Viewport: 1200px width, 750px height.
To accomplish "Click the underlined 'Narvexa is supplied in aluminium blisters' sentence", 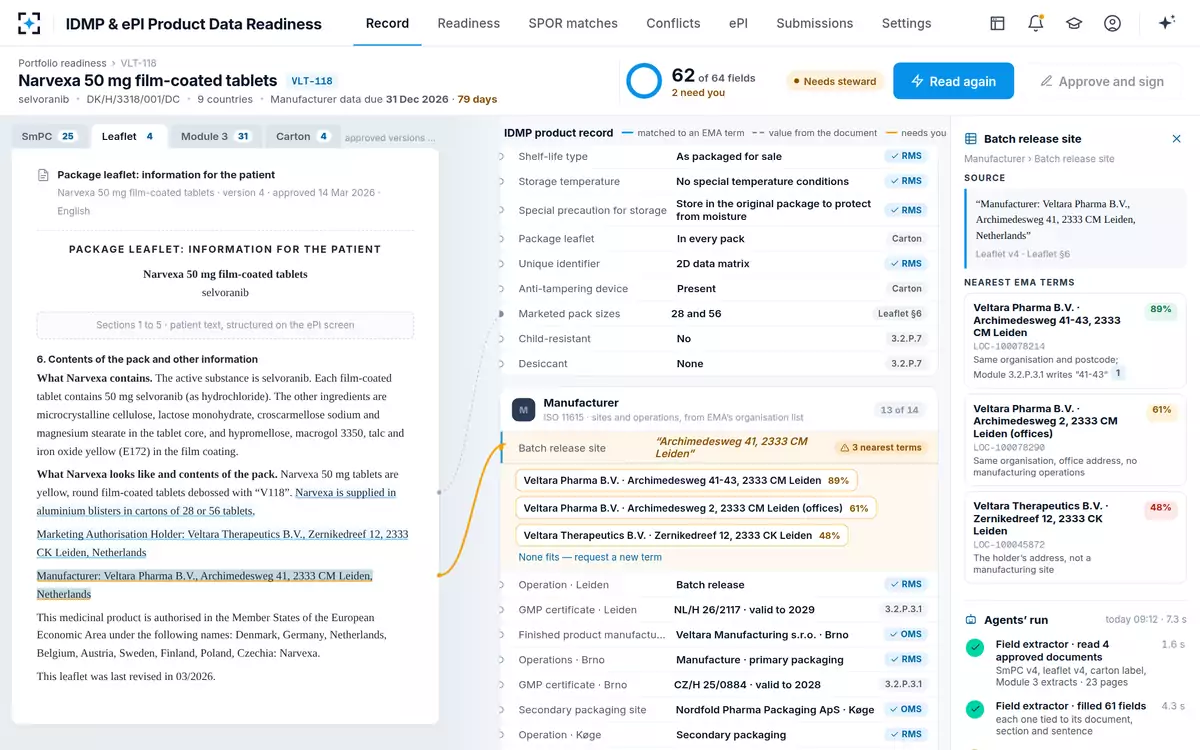I will coord(215,501).
